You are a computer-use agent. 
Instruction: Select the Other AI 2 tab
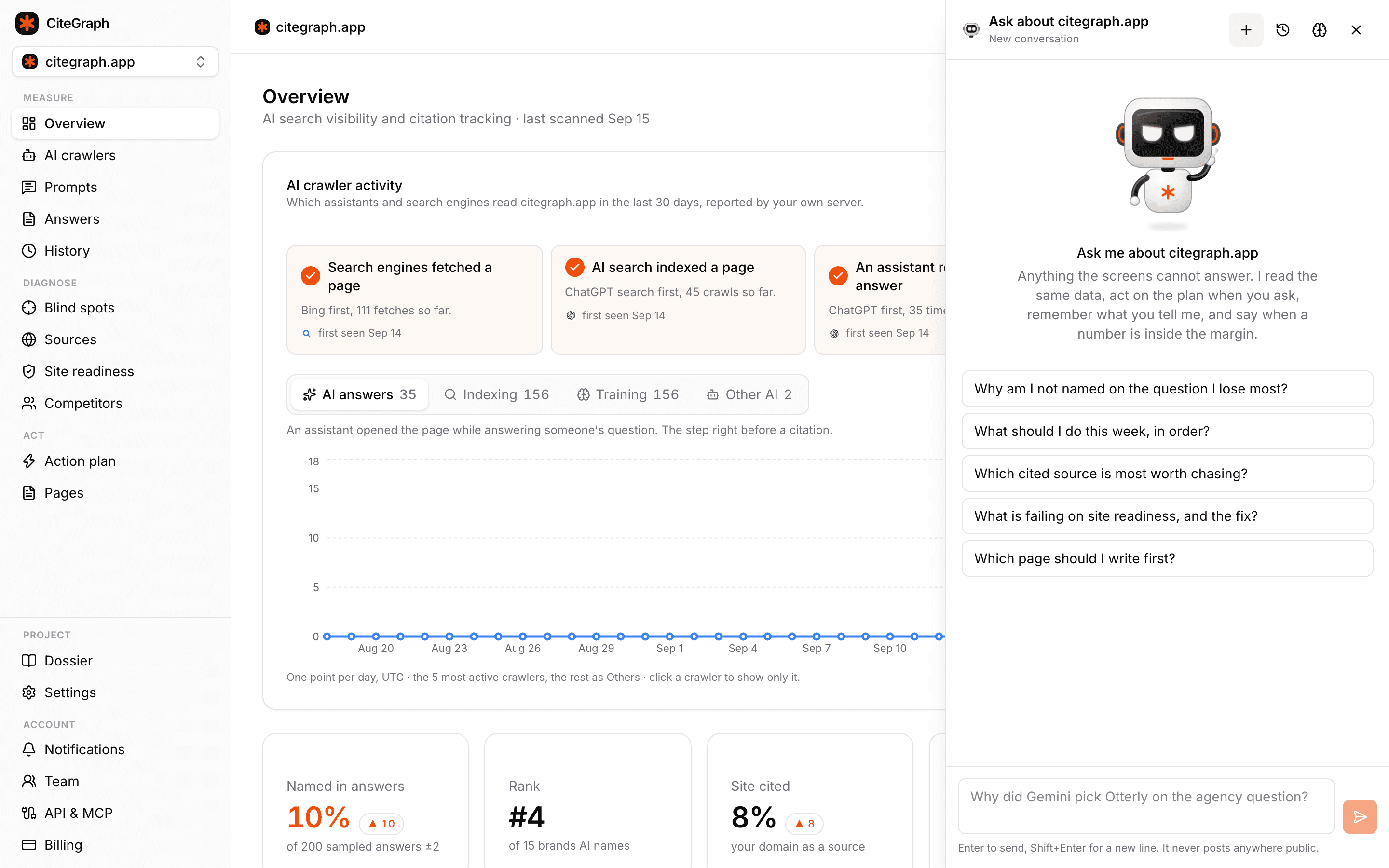[749, 394]
